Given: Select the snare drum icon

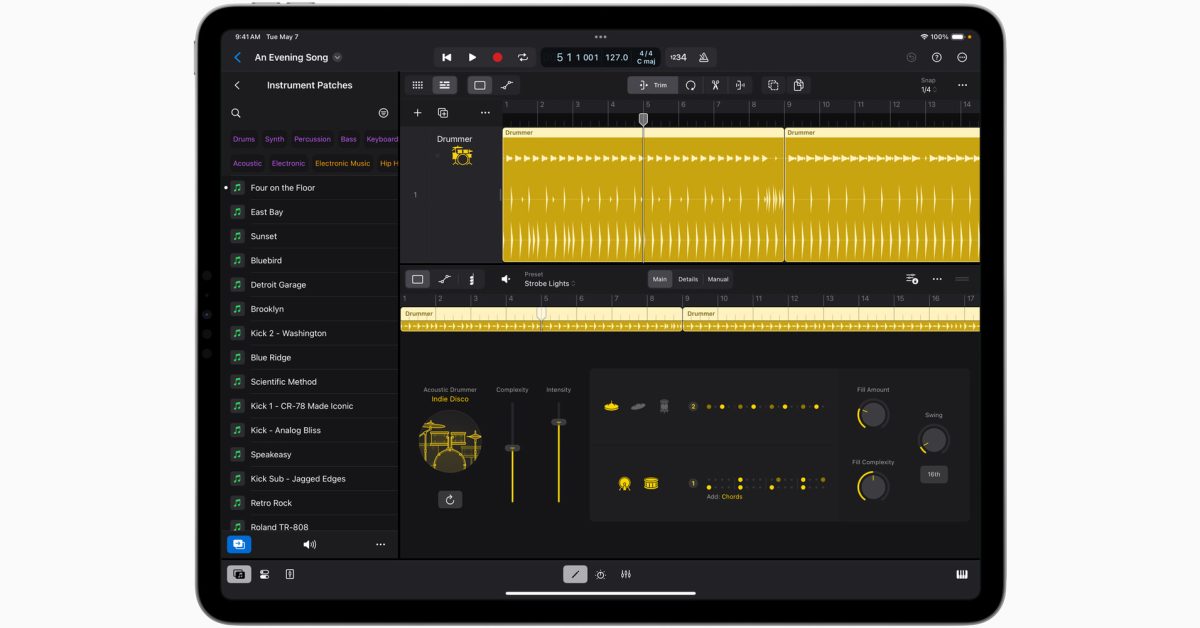Looking at the screenshot, I should [x=651, y=484].
